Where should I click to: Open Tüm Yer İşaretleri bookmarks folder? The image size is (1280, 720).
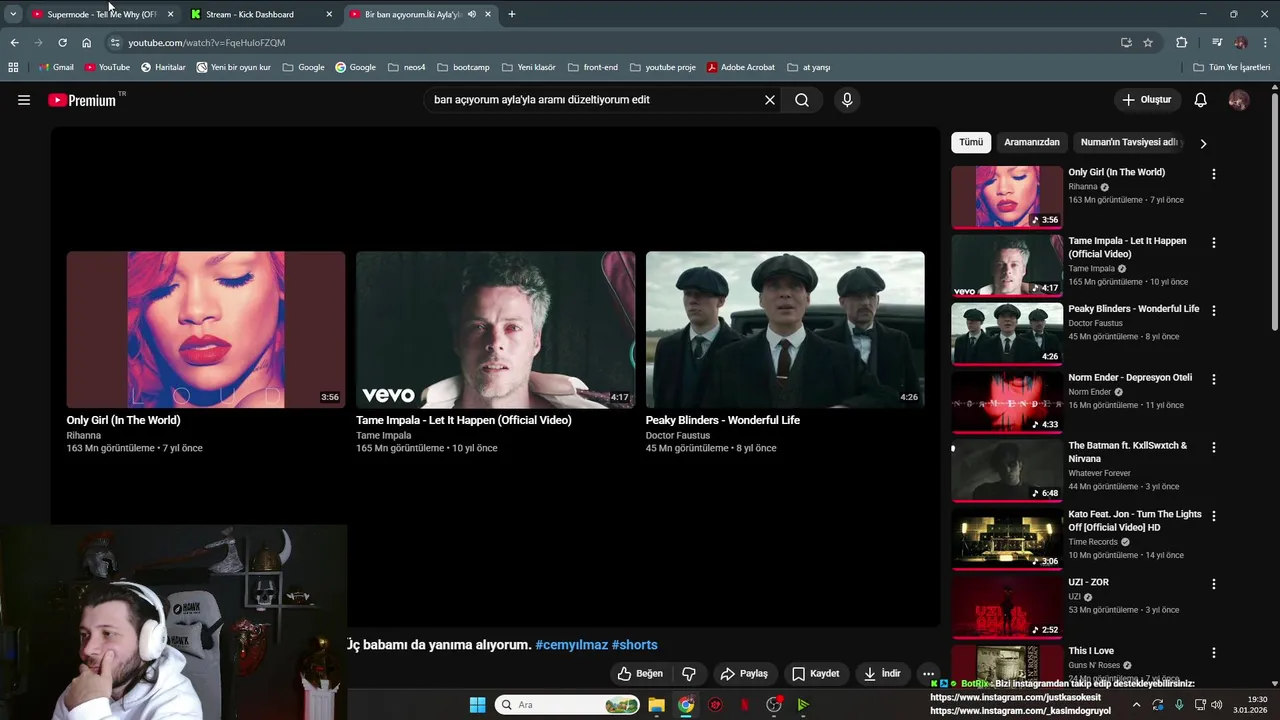1232,67
